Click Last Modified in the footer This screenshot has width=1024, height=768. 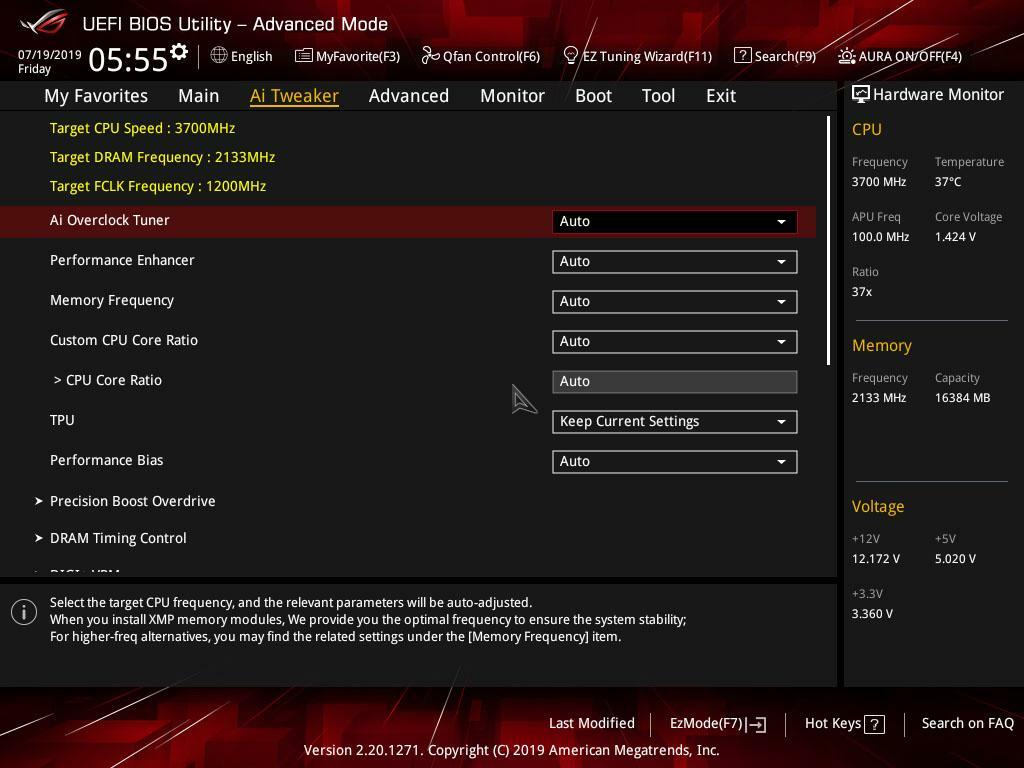592,724
